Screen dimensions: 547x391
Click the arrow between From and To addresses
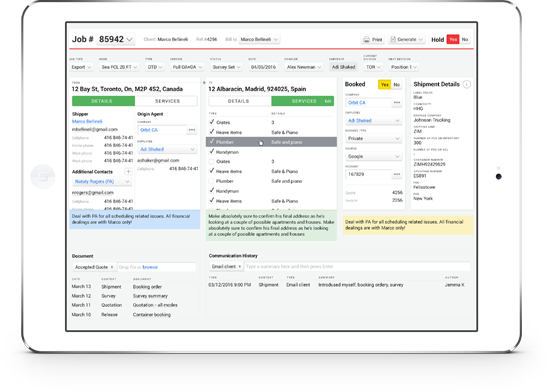[x=204, y=83]
